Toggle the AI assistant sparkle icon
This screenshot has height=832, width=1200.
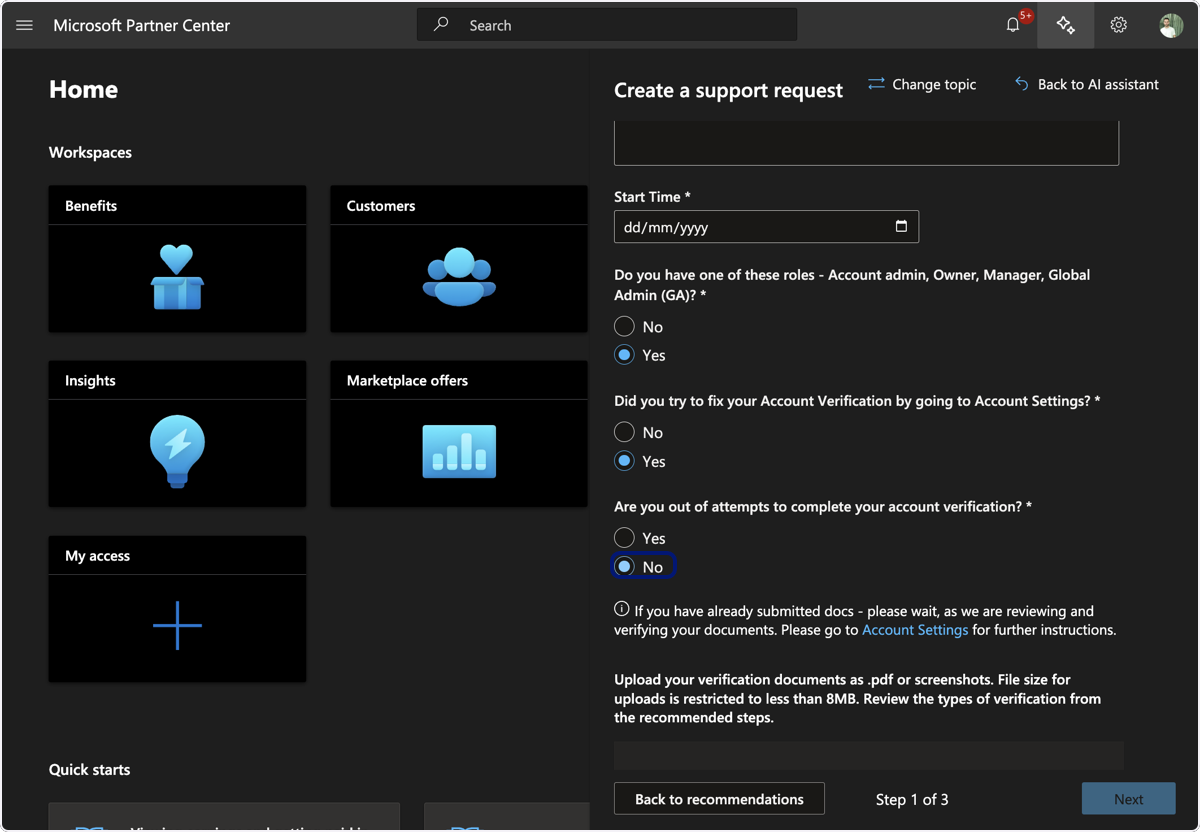[1066, 25]
